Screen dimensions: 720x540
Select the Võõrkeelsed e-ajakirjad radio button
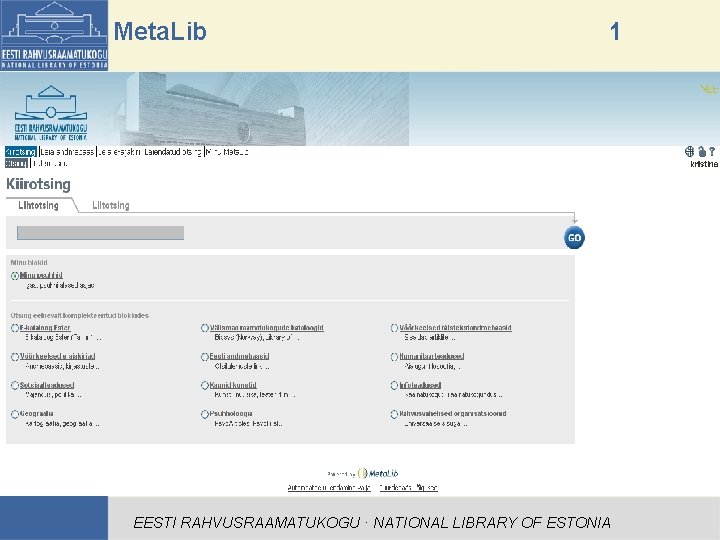pos(15,357)
